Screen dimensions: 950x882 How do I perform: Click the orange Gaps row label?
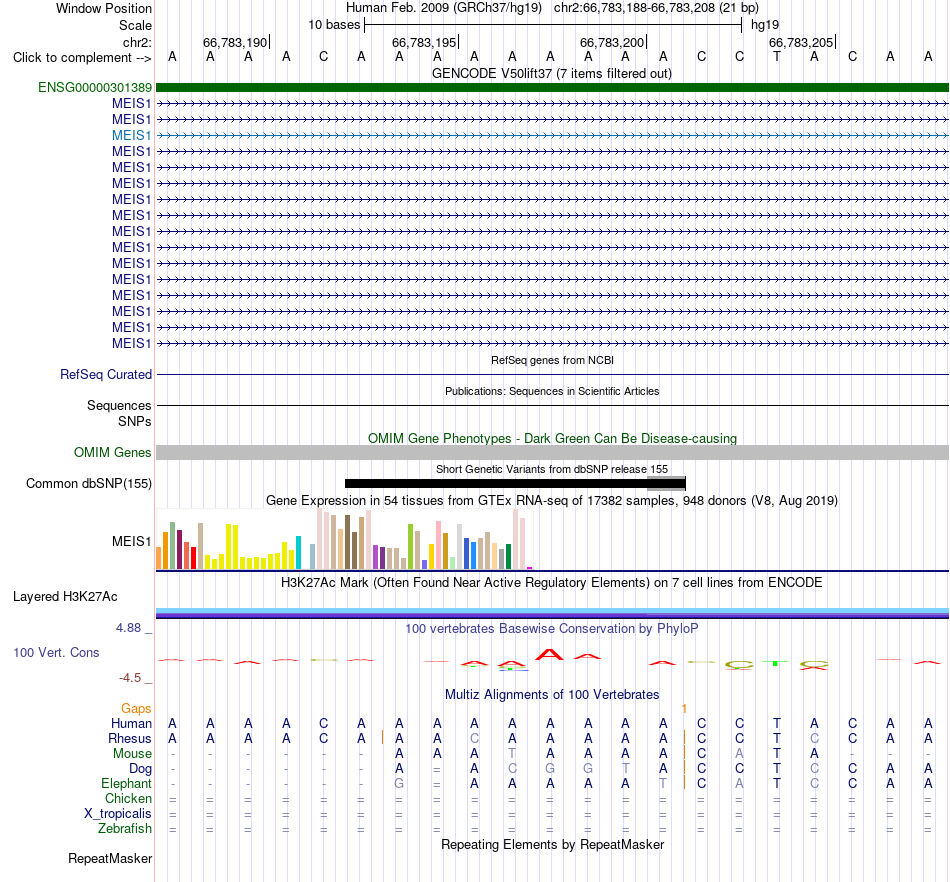click(136, 708)
